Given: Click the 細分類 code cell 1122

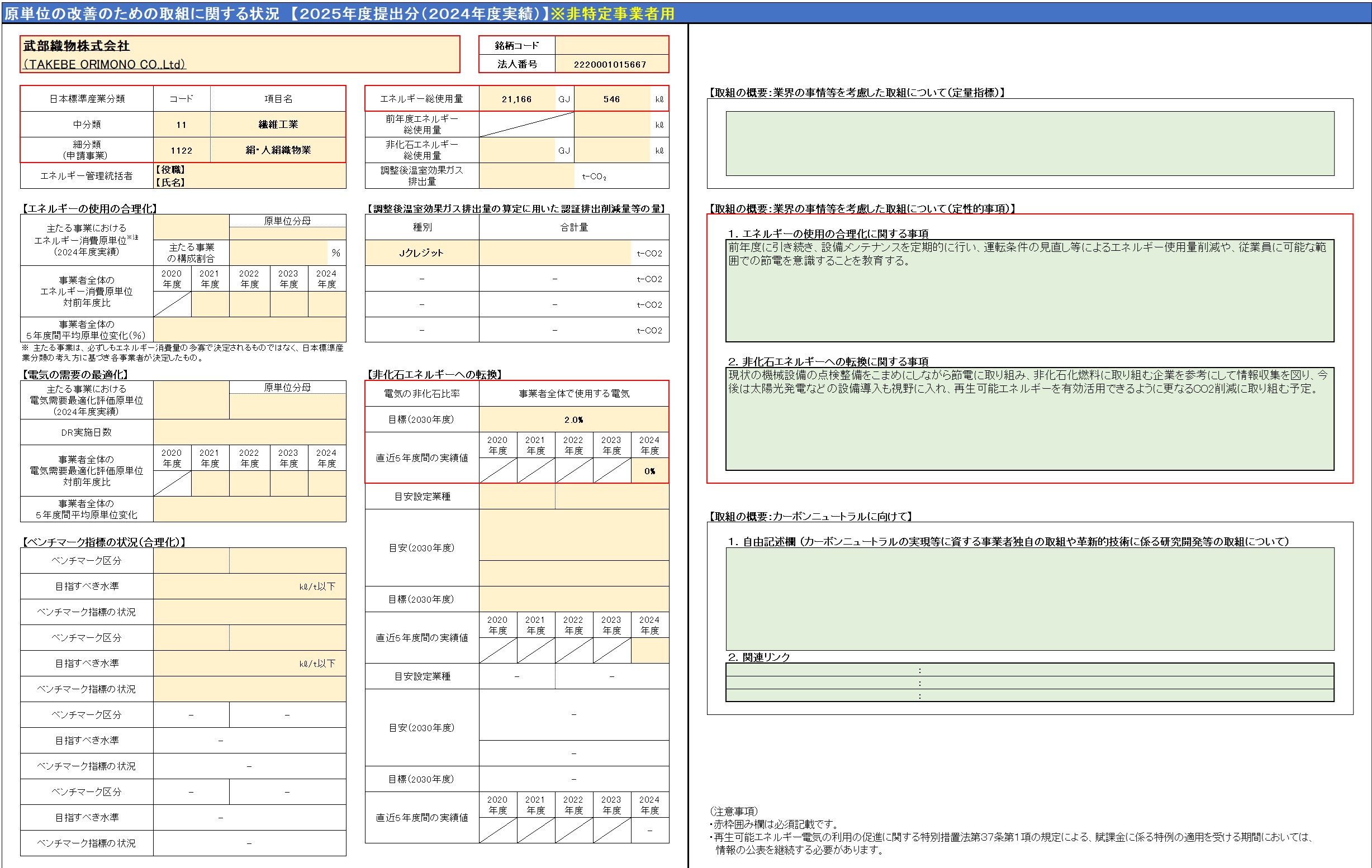Looking at the screenshot, I should click(181, 150).
